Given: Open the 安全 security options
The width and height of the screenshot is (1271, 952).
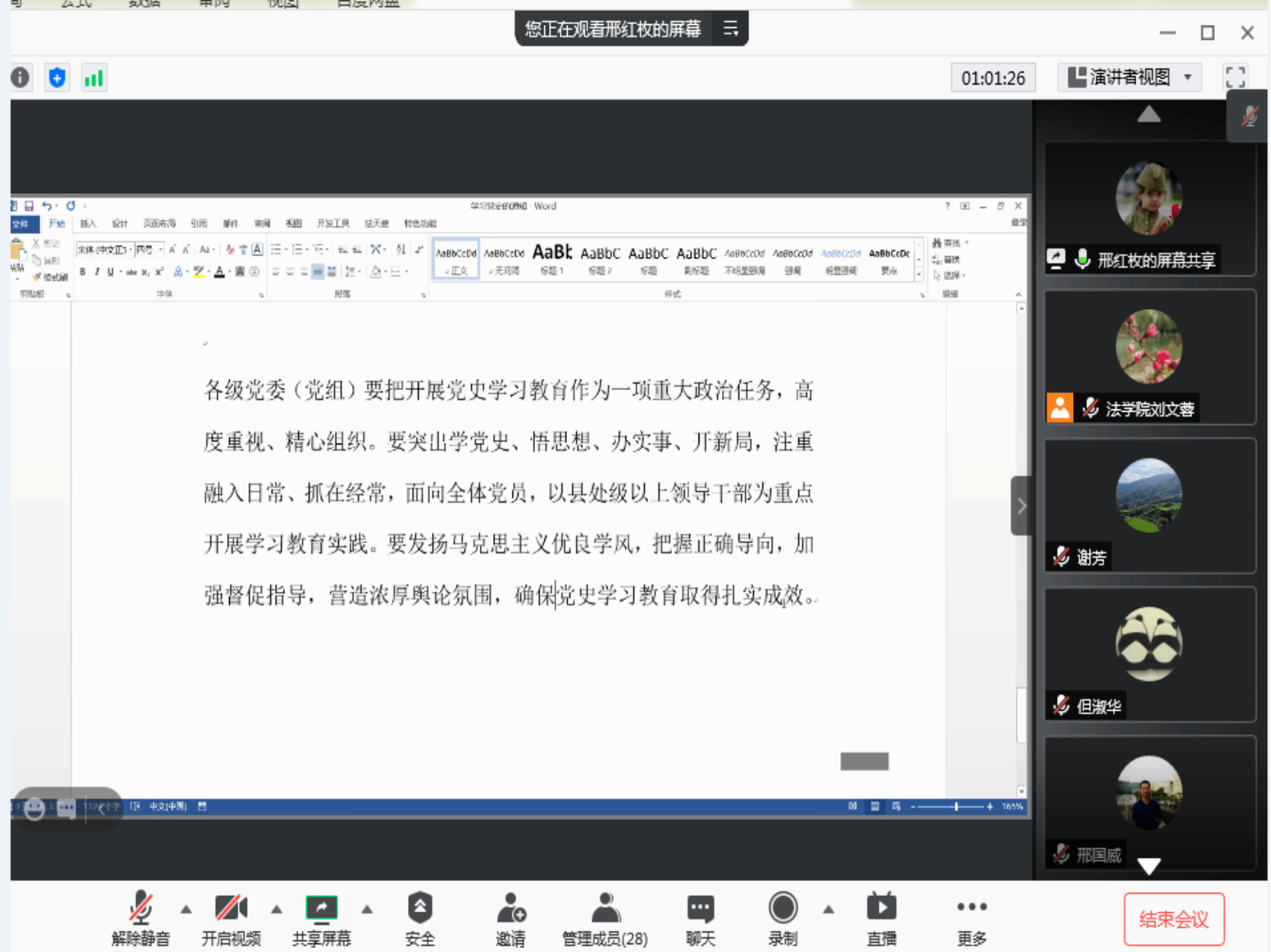Looking at the screenshot, I should pos(420,919).
